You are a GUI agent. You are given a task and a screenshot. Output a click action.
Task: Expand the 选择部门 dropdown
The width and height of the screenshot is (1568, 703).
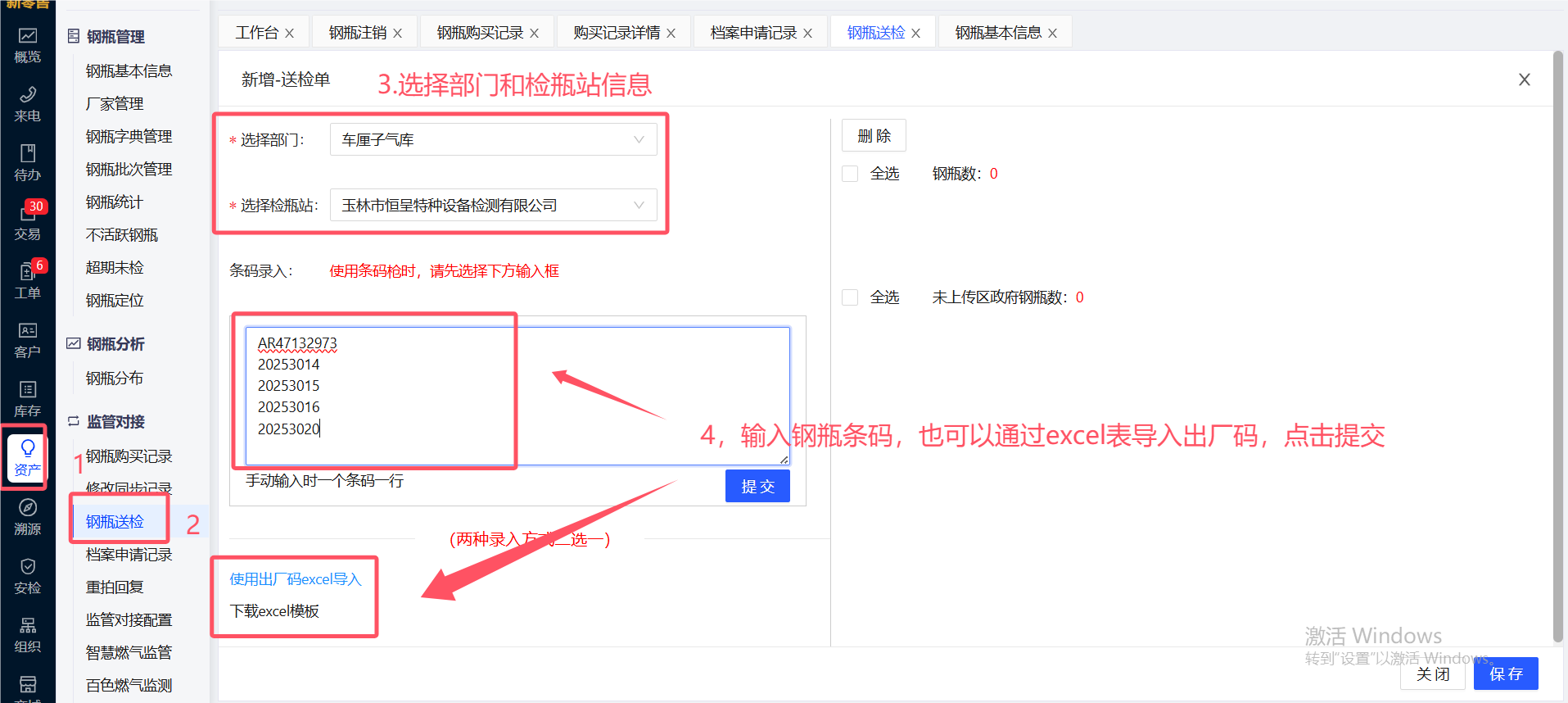pyautogui.click(x=493, y=140)
